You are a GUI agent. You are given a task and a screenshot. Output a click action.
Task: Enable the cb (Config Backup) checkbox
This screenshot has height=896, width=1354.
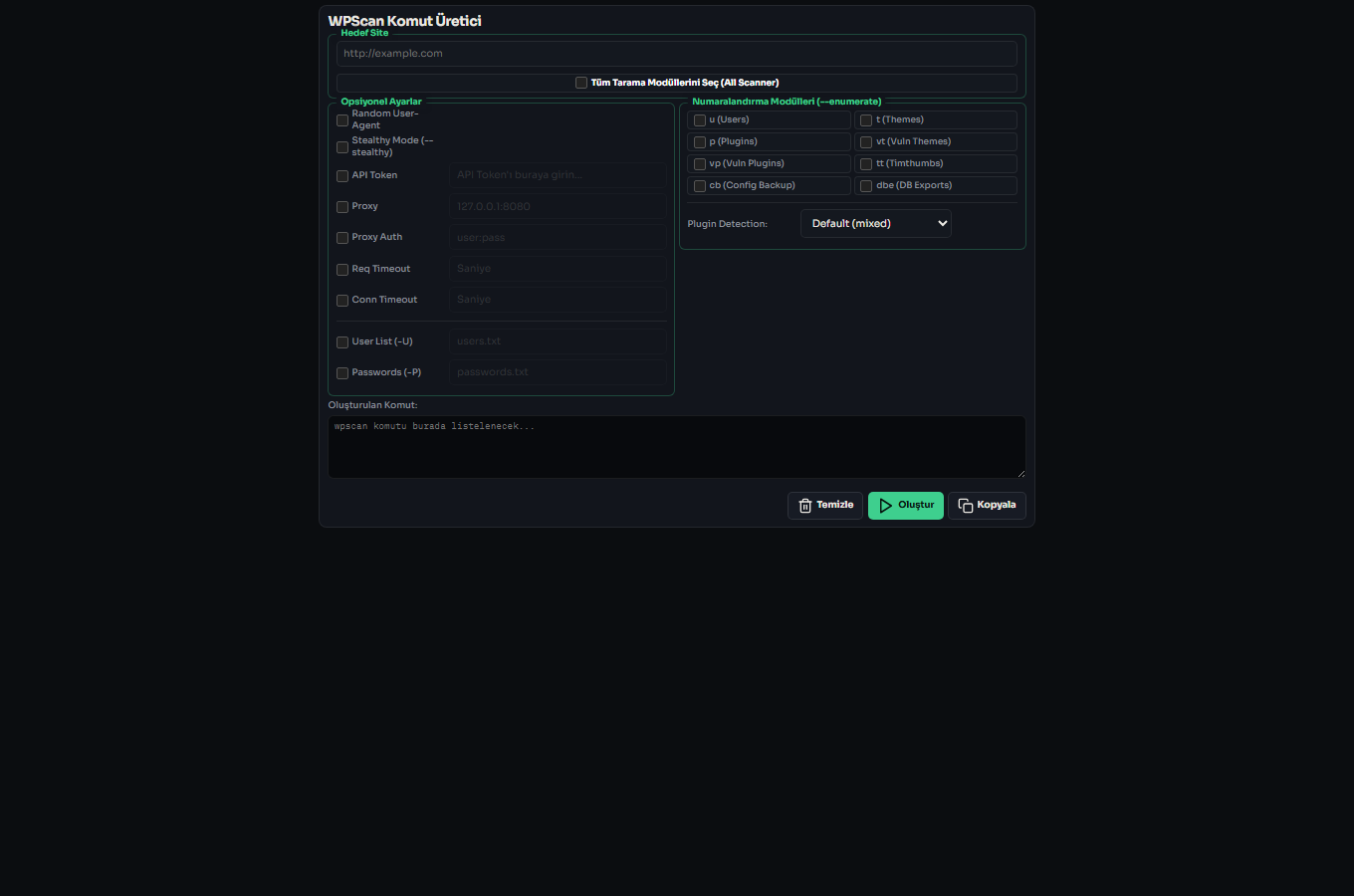[x=700, y=186]
